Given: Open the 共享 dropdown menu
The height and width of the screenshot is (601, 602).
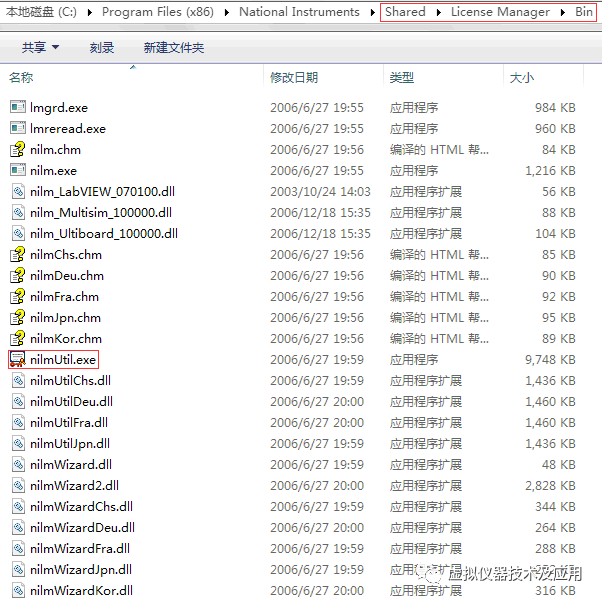Looking at the screenshot, I should pyautogui.click(x=40, y=47).
